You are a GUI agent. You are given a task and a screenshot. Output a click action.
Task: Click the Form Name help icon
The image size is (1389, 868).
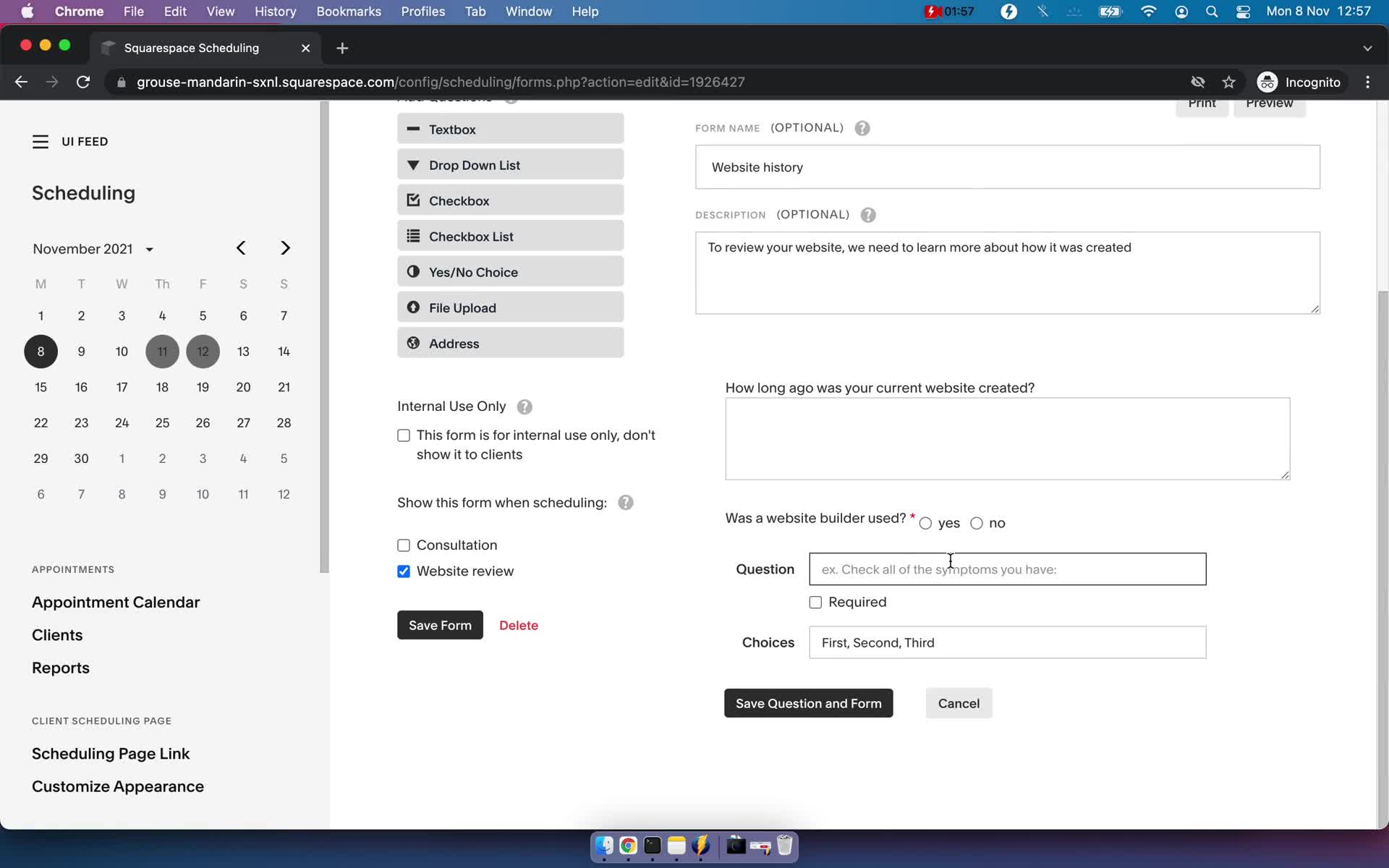tap(862, 128)
